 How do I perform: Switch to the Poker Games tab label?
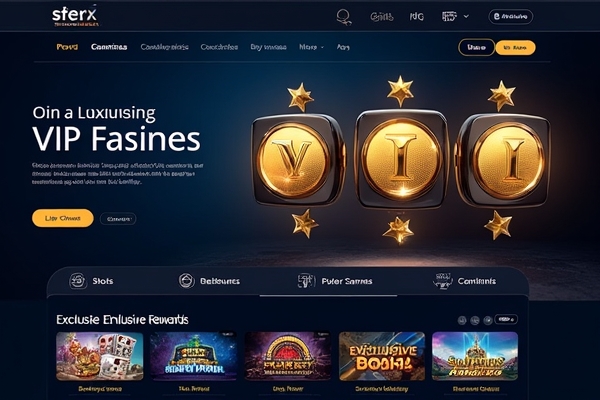347,281
